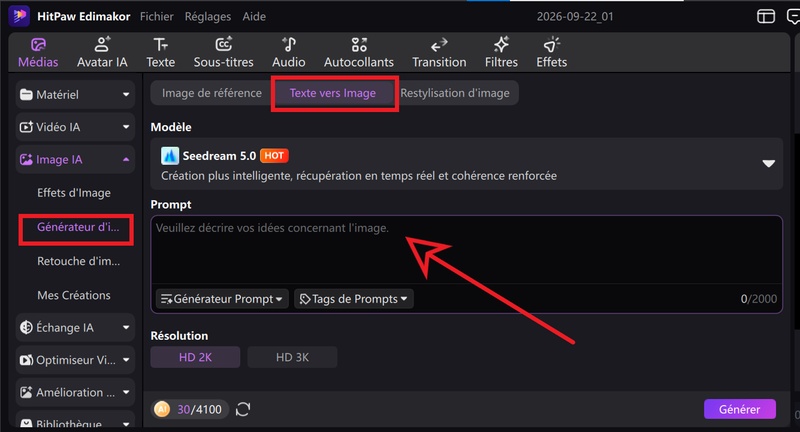The width and height of the screenshot is (800, 432).
Task: Select Retouche d'im... in sidebar
Action: click(79, 261)
